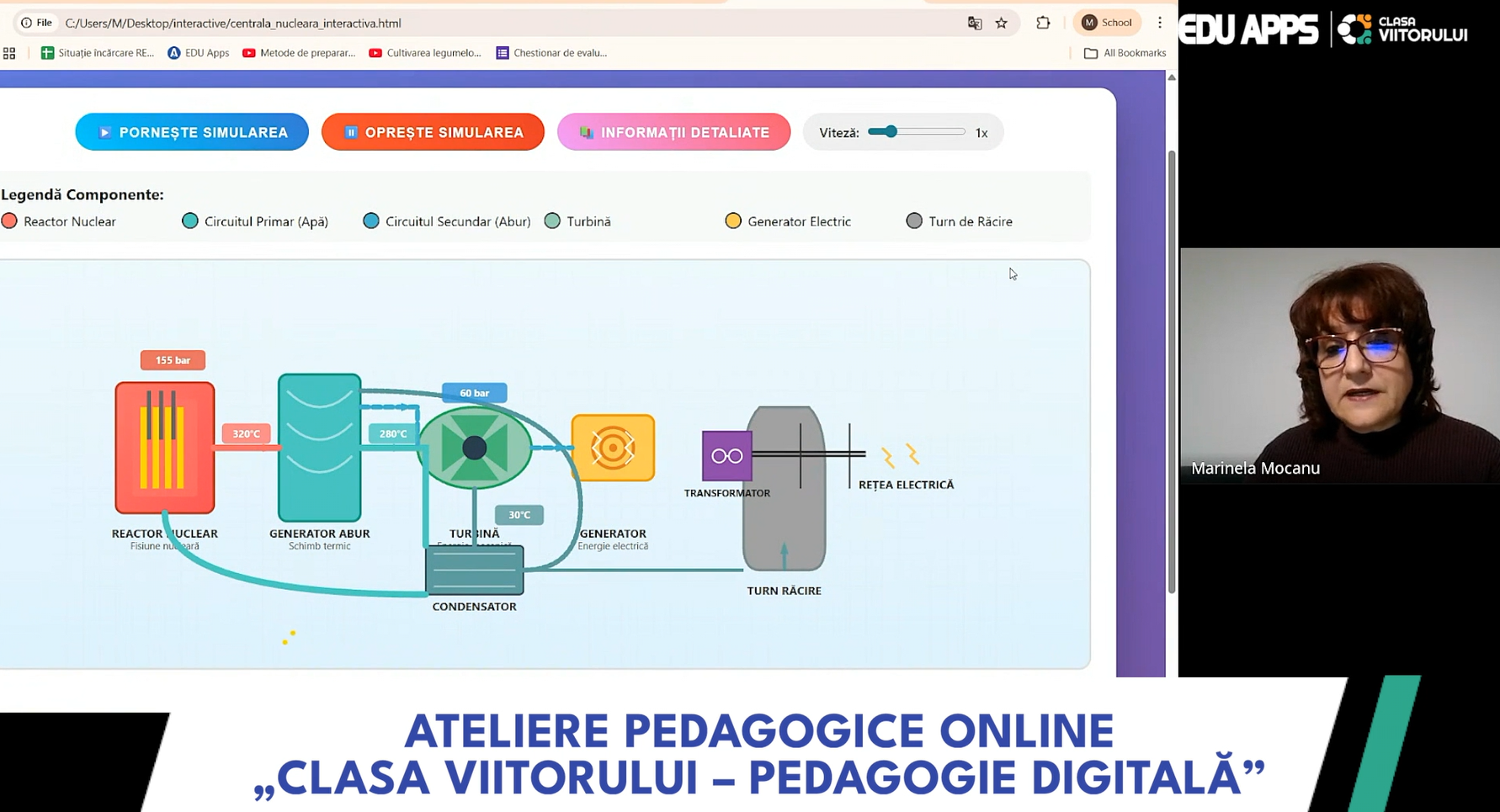Open Chestionar de evalu bookmark
1500x812 pixels.
[x=551, y=53]
